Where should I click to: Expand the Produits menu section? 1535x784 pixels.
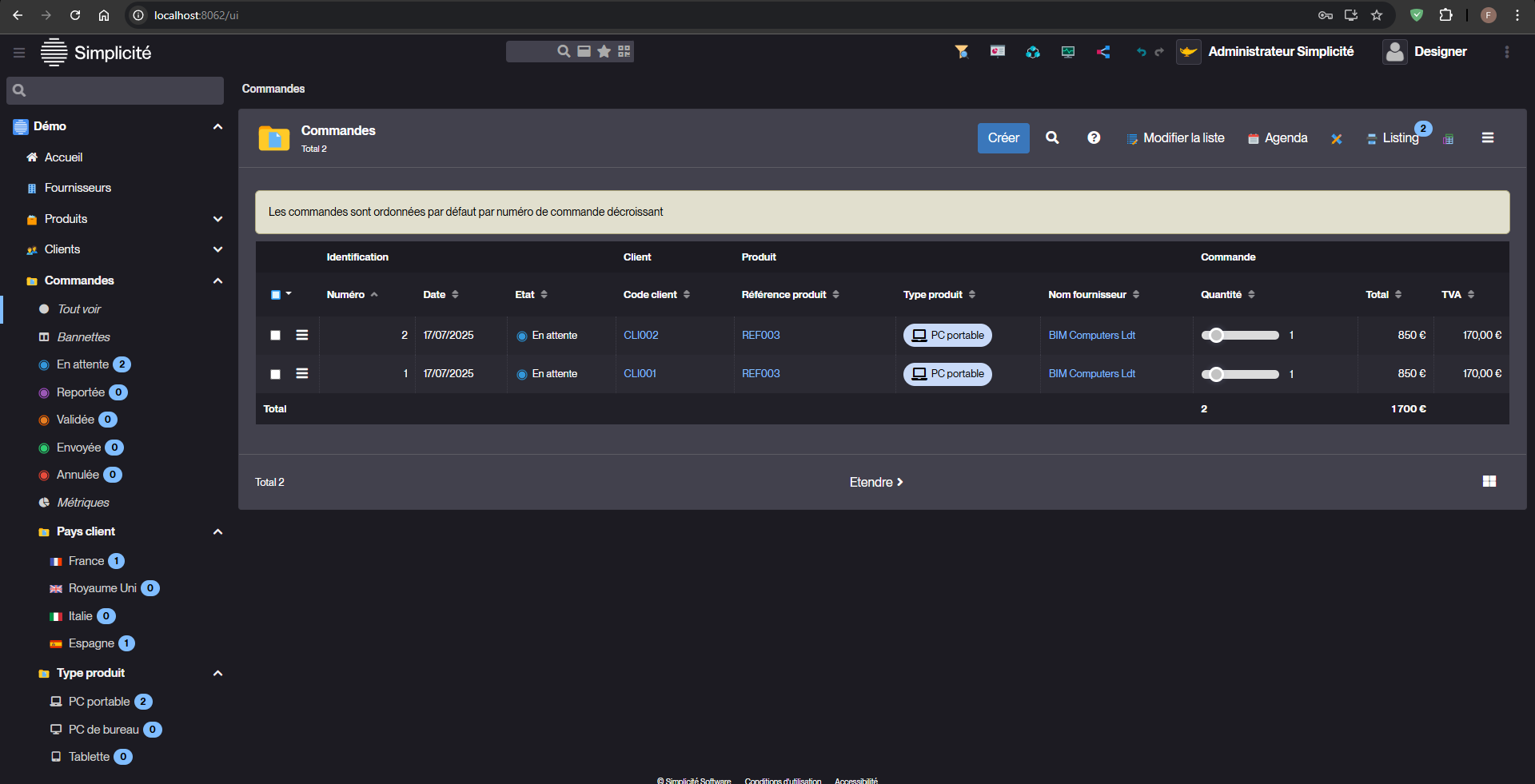pyautogui.click(x=217, y=219)
